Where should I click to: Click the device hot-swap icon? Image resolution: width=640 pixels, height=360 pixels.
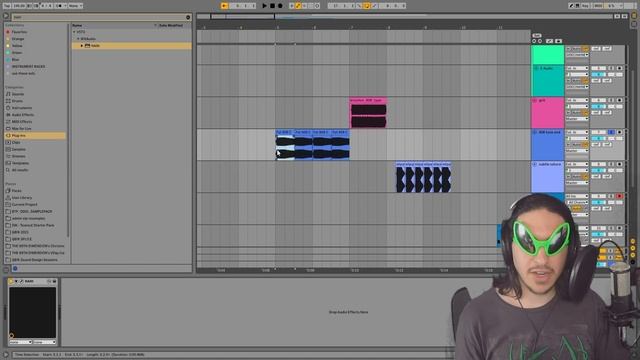coord(49,281)
